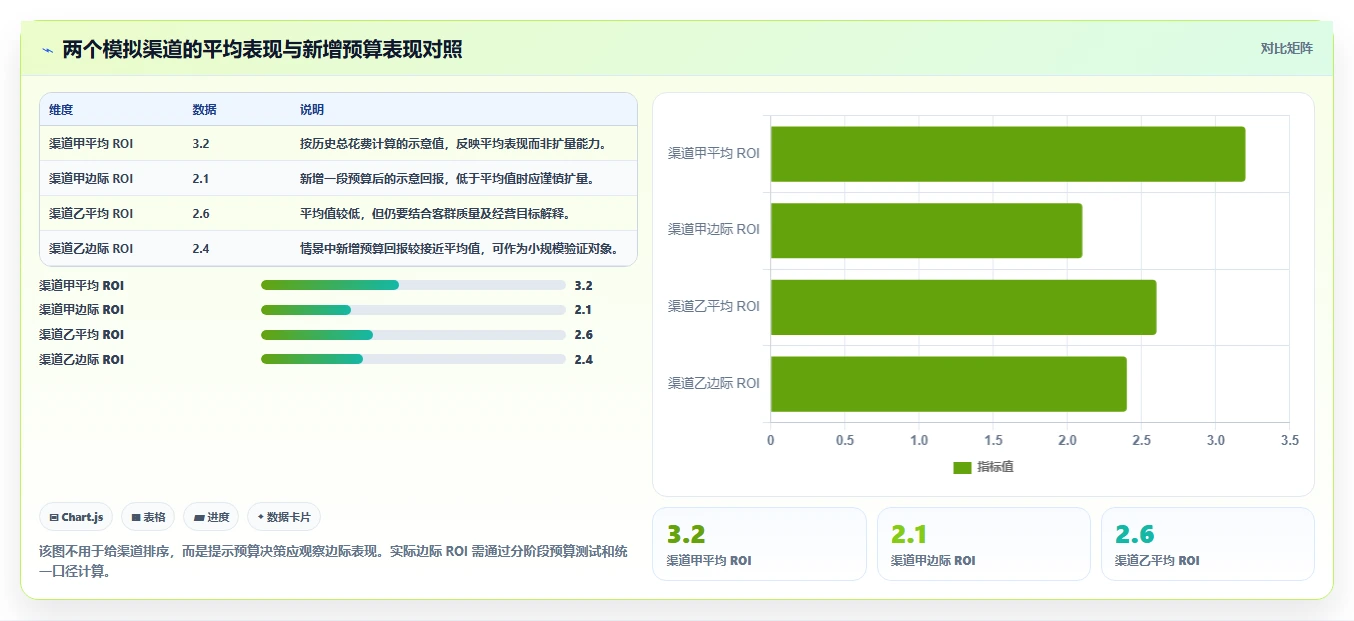The image size is (1354, 621).
Task: Click the 说明 column header
Action: (312, 110)
